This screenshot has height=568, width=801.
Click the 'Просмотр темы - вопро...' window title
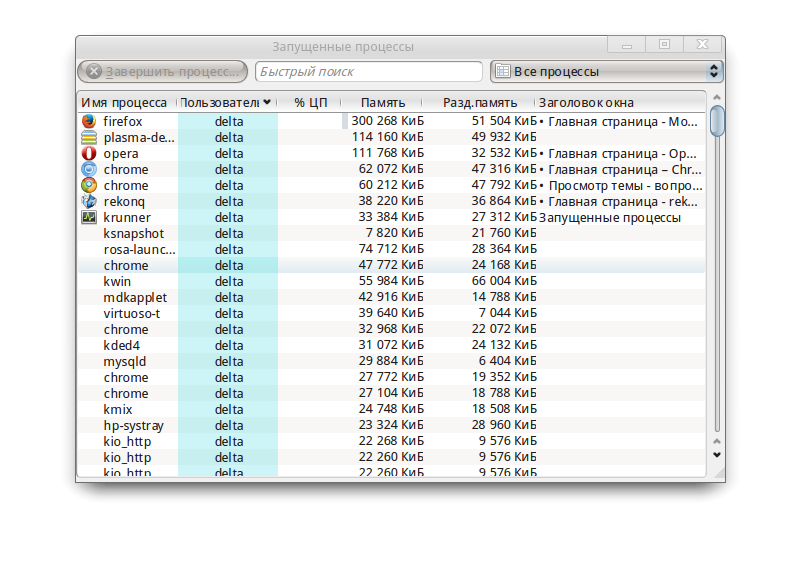(x=626, y=186)
